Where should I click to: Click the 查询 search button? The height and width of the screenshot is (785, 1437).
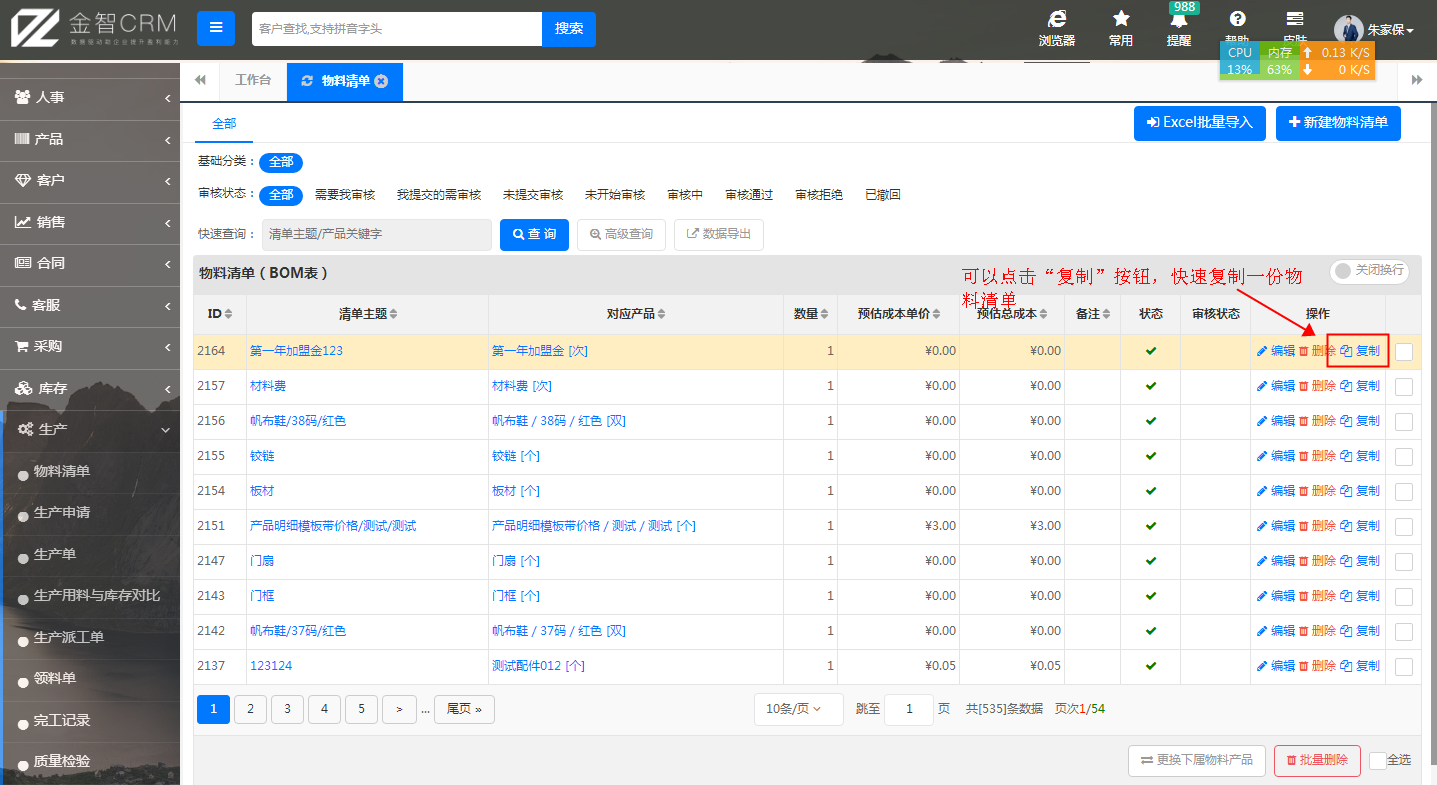(x=534, y=235)
